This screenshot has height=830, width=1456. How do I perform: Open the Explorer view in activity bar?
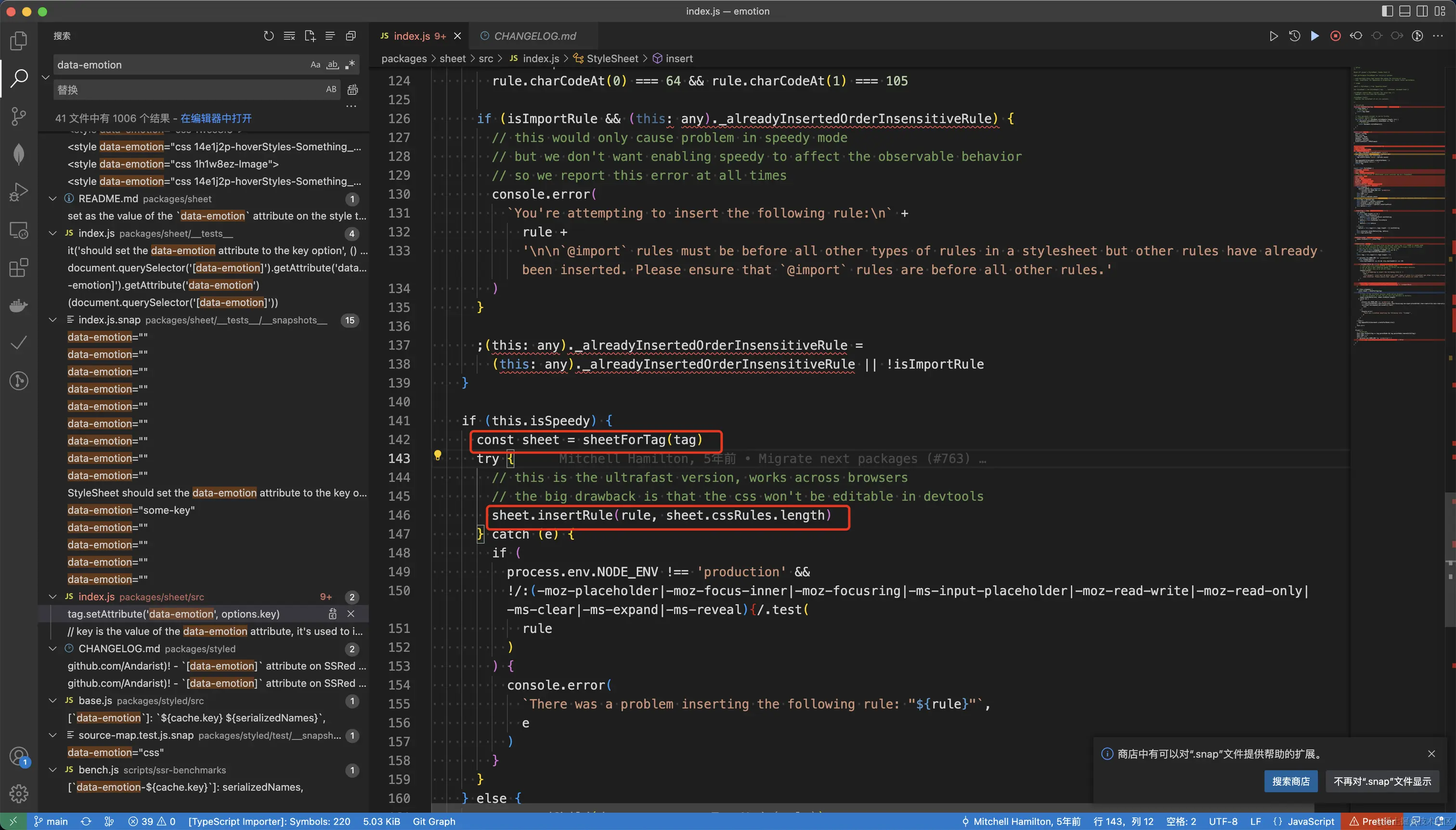tap(19, 40)
